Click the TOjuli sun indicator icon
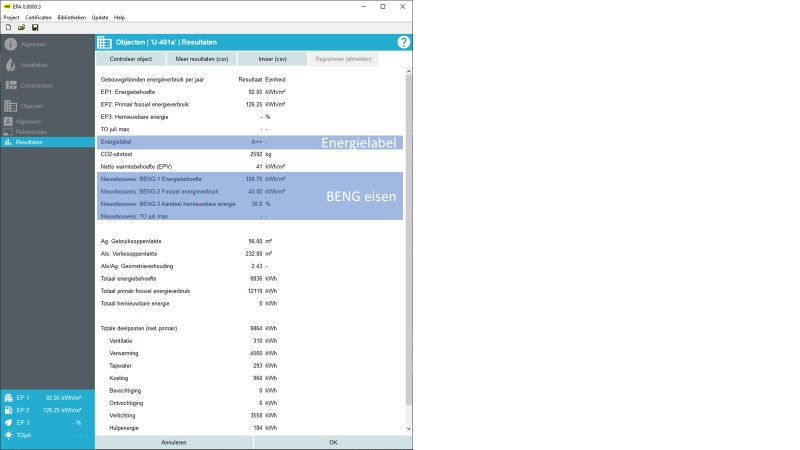This screenshot has height=450, width=800. click(9, 435)
